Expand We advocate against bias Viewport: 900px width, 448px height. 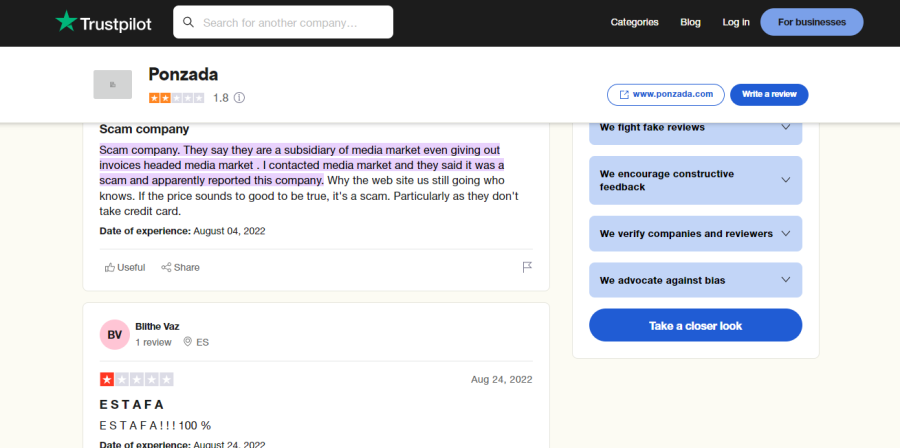pyautogui.click(x=696, y=280)
